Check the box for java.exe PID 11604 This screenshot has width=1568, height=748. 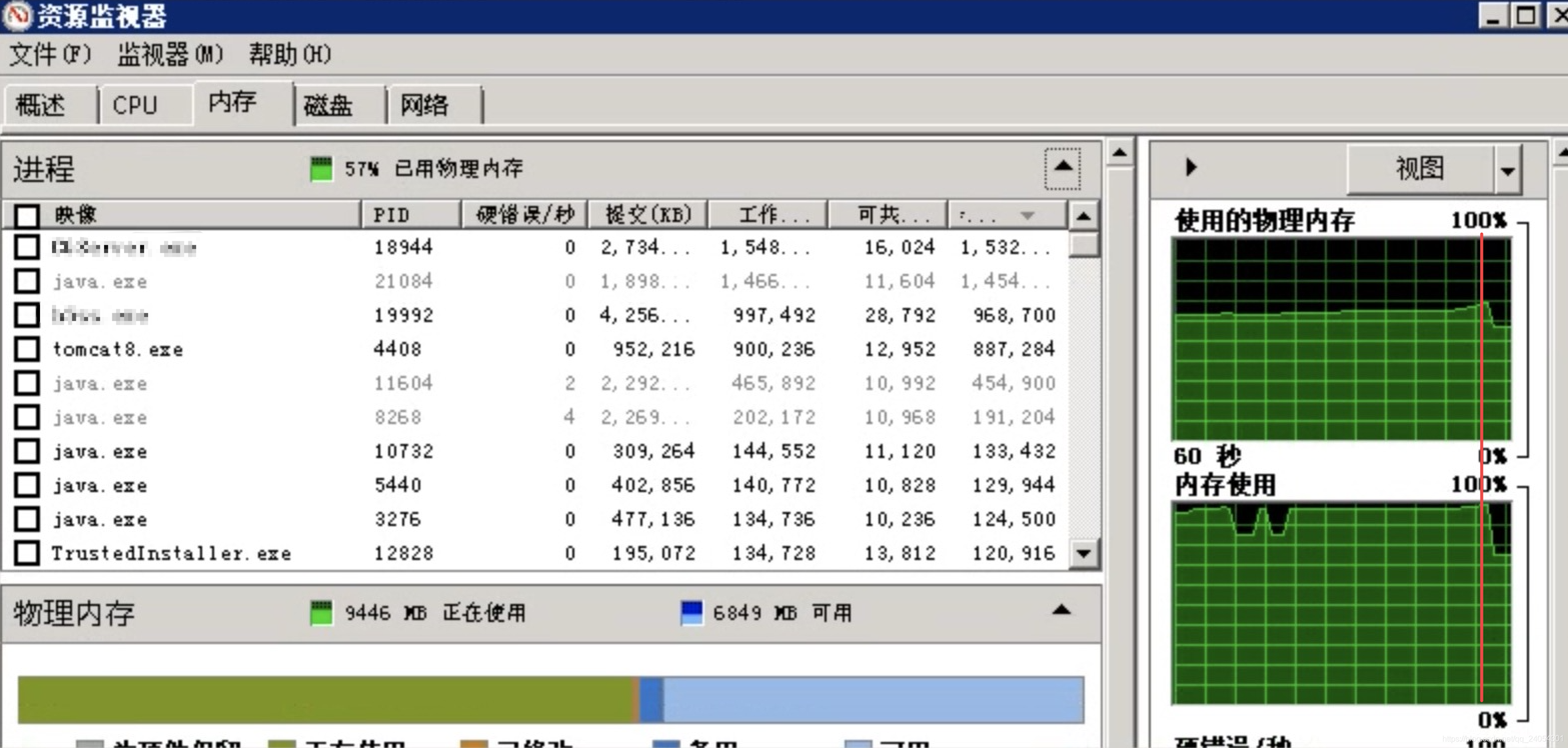[x=28, y=383]
